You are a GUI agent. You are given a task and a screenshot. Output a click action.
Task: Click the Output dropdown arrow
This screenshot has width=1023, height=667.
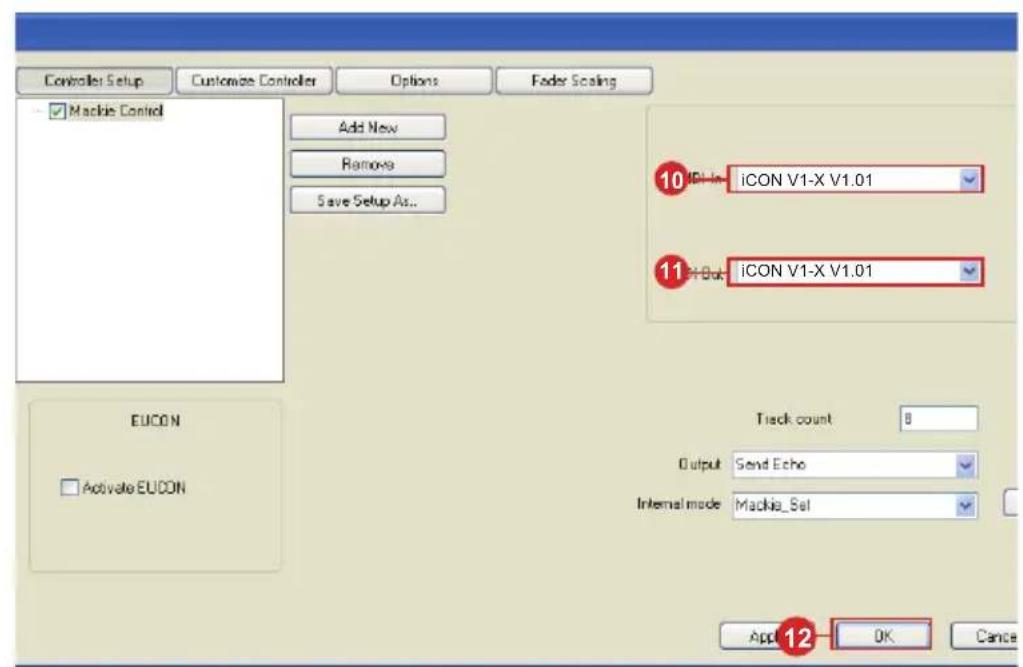[x=966, y=465]
